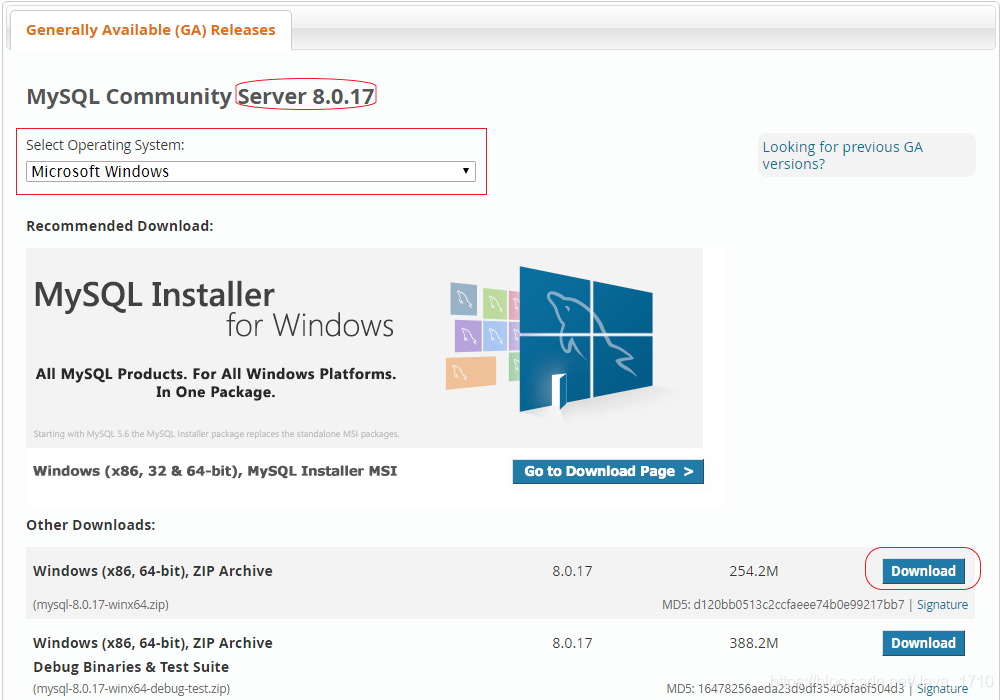This screenshot has width=1003, height=700.
Task: Click the Starting with MySQL 5.6 note
Action: tap(216, 434)
